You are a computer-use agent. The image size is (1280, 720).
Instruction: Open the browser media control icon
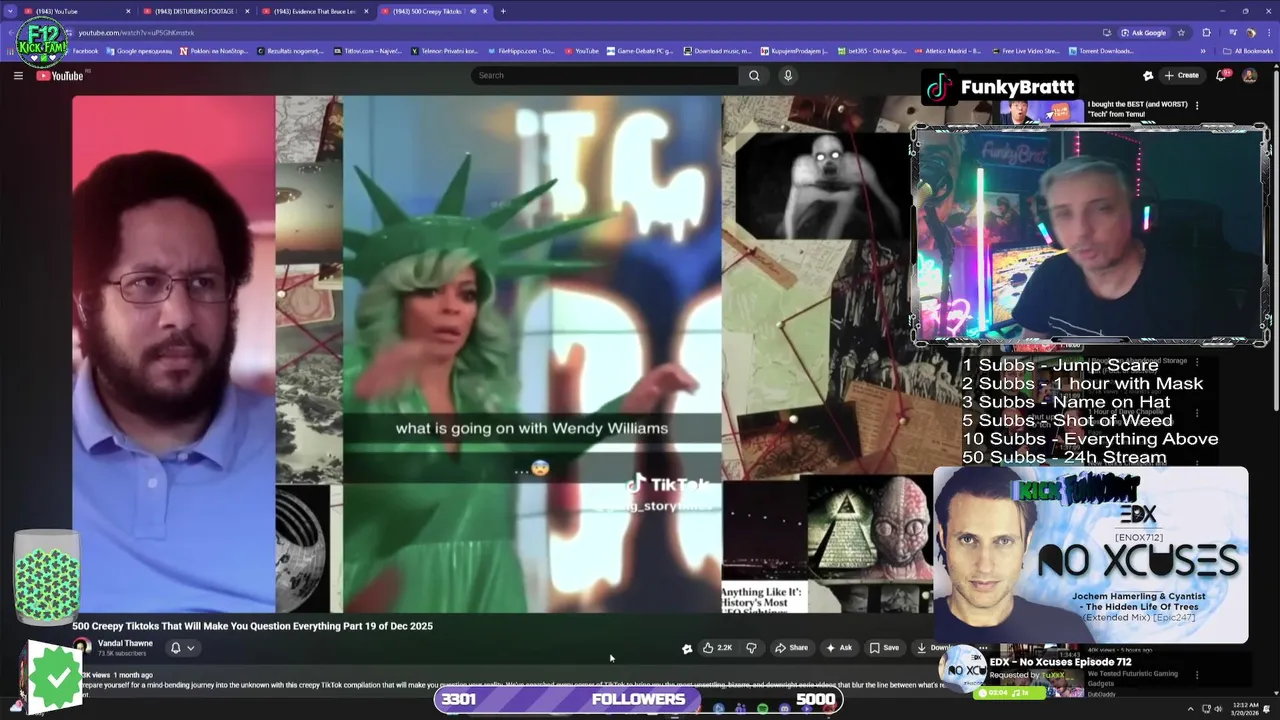pyautogui.click(x=1232, y=32)
